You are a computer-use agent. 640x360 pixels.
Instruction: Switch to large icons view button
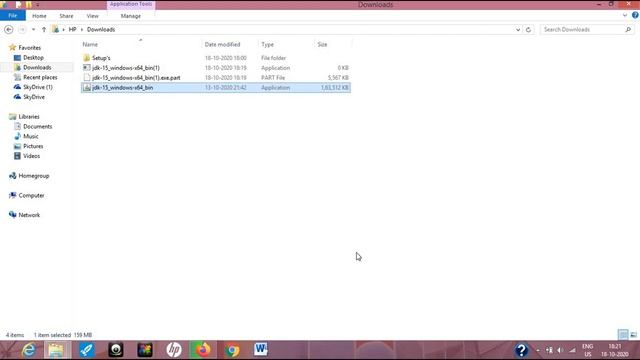pos(633,335)
